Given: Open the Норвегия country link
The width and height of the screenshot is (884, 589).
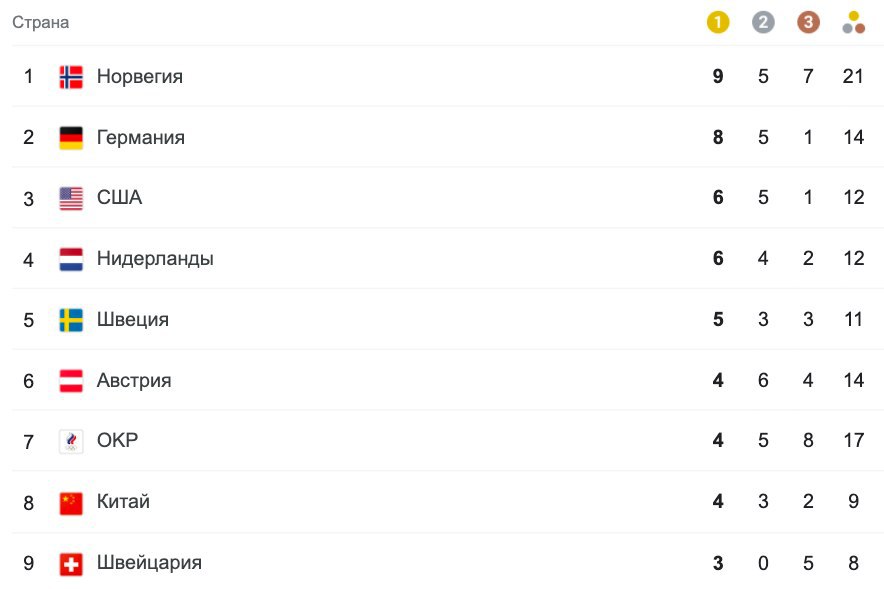Looking at the screenshot, I should click(x=139, y=76).
